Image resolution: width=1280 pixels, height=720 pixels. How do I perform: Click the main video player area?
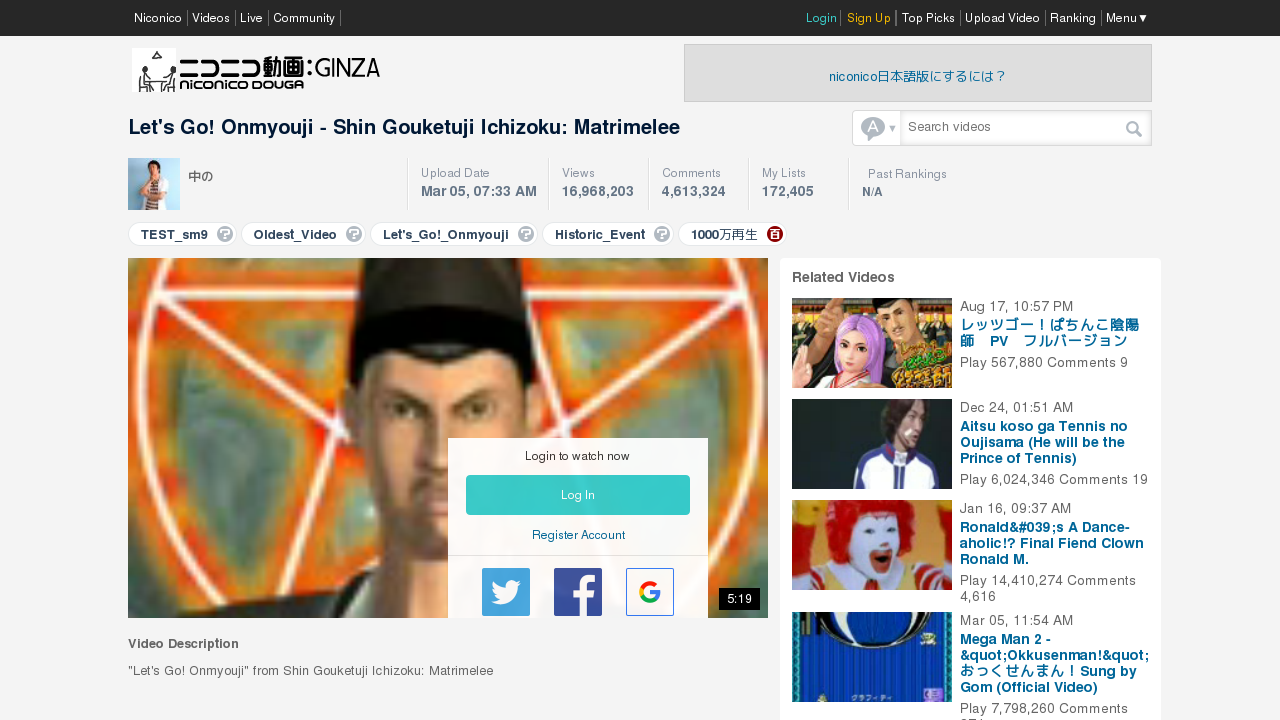pos(448,438)
